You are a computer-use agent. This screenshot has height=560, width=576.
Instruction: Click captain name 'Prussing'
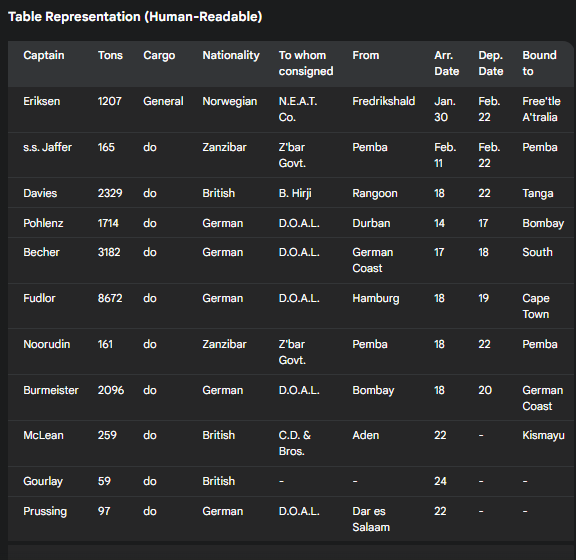point(45,511)
